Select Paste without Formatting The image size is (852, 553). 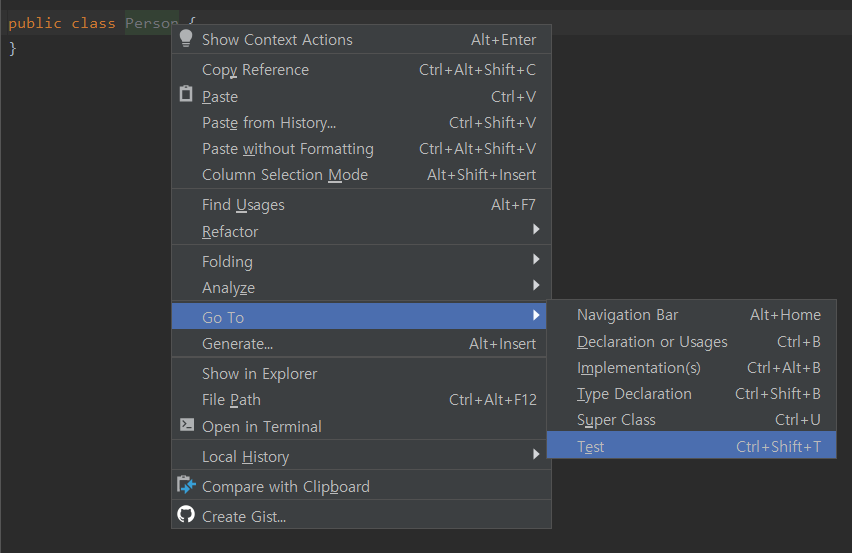361,149
